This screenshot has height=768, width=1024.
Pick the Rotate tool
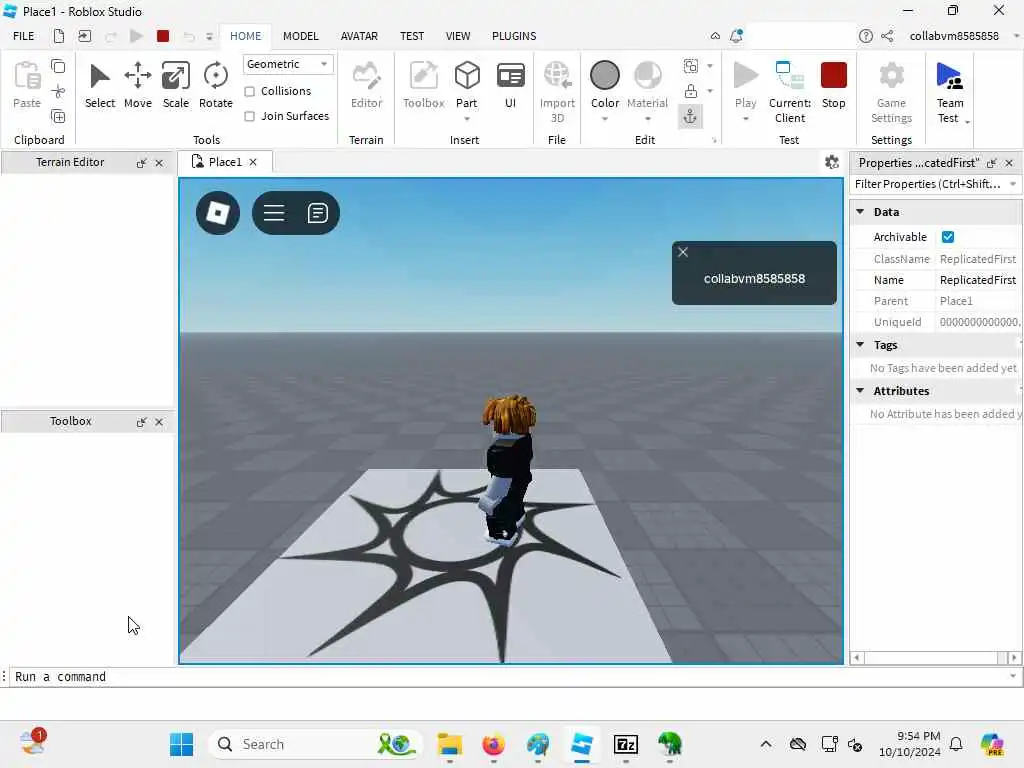tap(216, 85)
